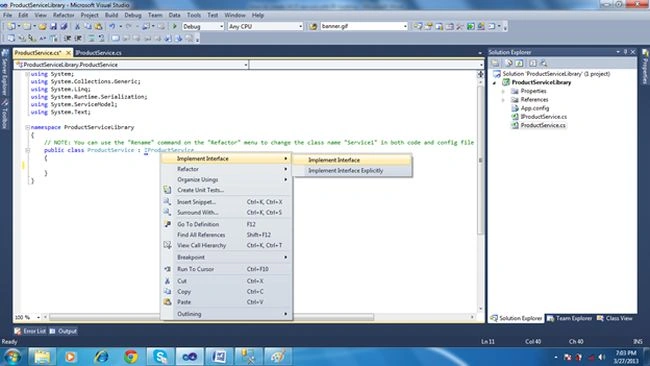The width and height of the screenshot is (650, 366).
Task: Click the Paste toolbar icon
Action: tap(98, 26)
